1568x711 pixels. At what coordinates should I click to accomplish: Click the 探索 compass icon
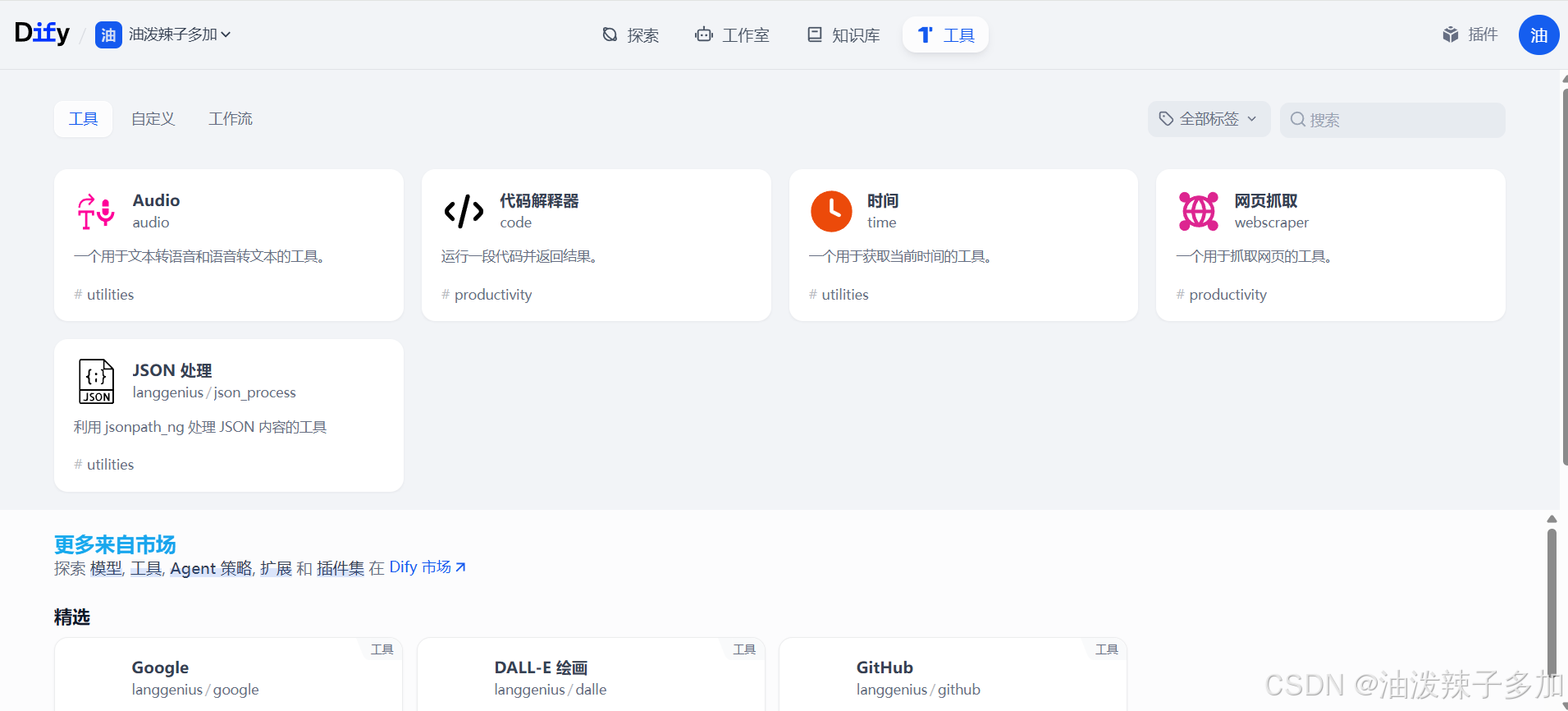(x=610, y=34)
